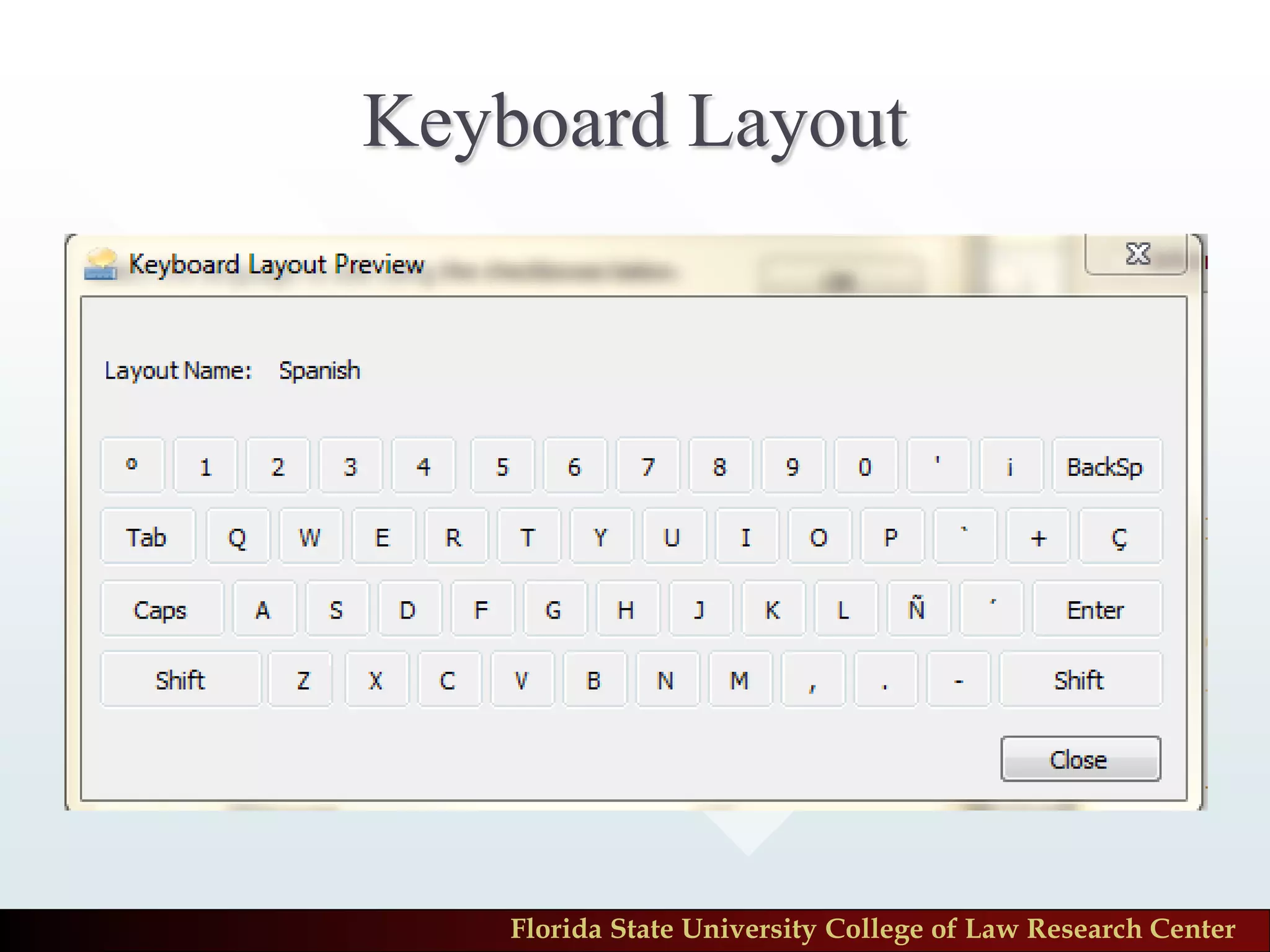This screenshot has width=1270, height=952.
Task: Select the number 8 key
Action: point(720,466)
